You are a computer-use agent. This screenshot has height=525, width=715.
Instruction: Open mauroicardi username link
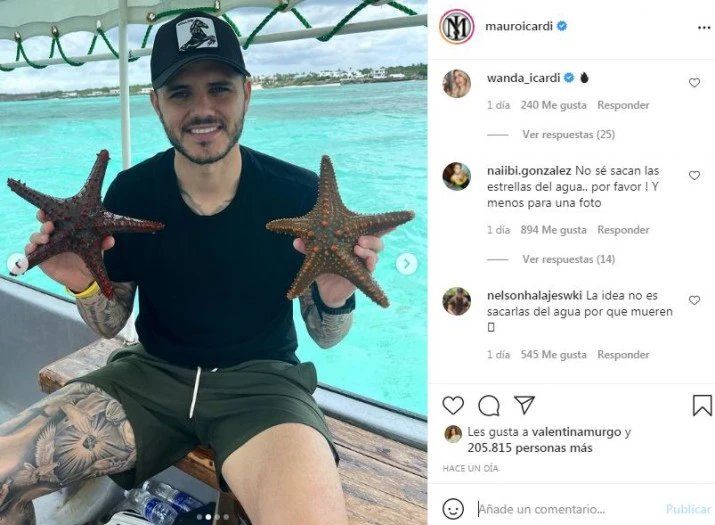519,26
